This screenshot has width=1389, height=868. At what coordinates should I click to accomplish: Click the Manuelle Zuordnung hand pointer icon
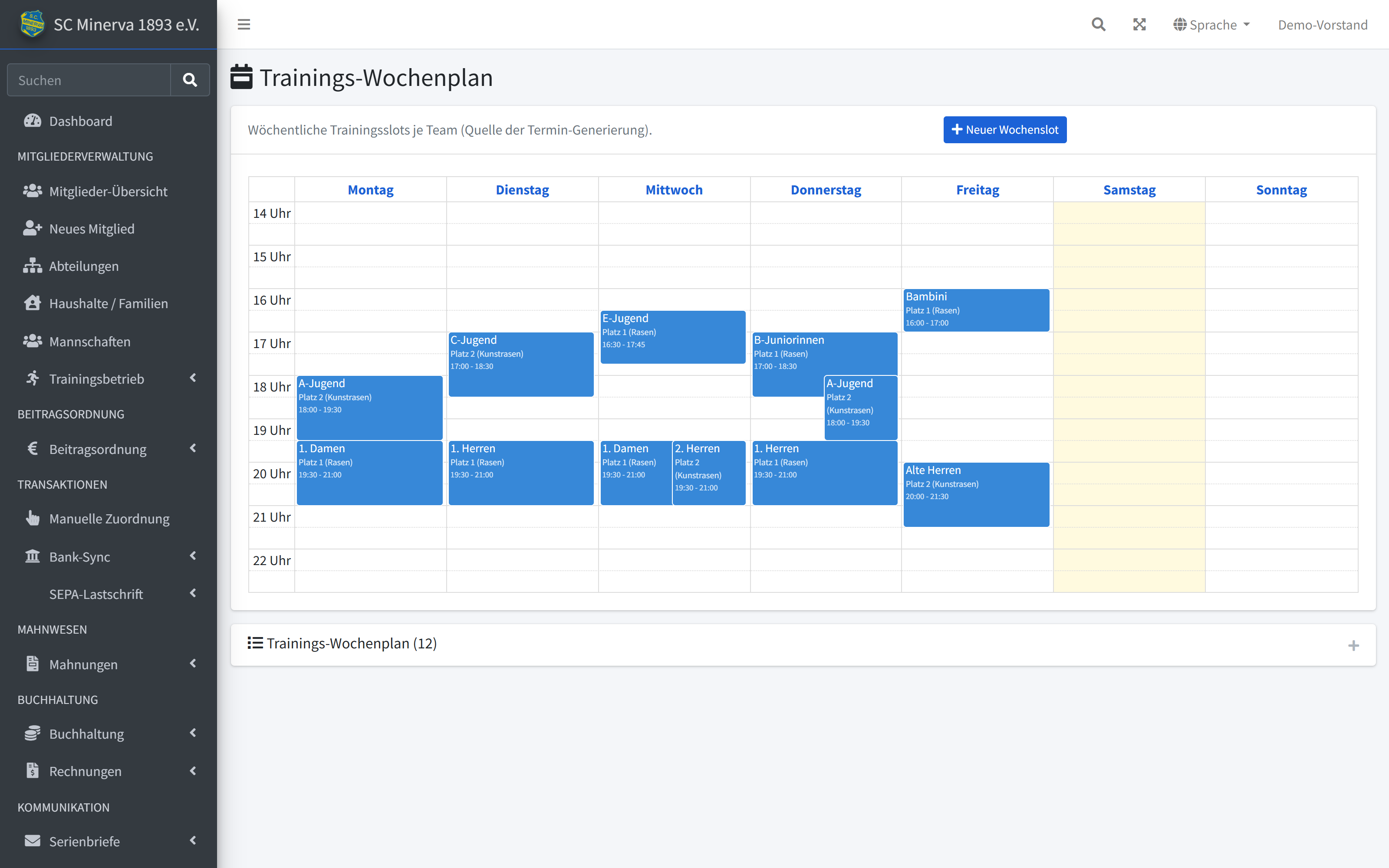pos(33,518)
